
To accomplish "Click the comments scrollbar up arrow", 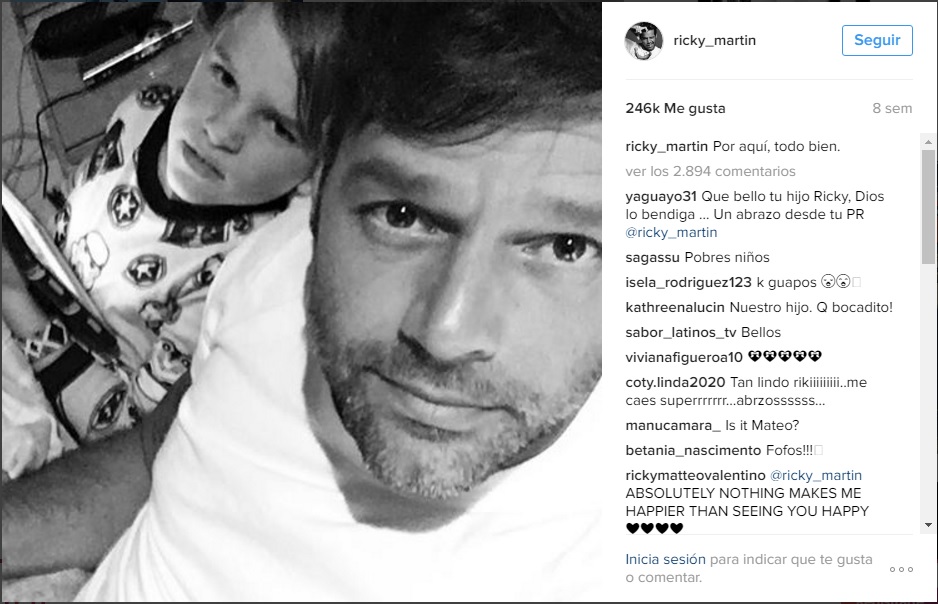I will (928, 142).
